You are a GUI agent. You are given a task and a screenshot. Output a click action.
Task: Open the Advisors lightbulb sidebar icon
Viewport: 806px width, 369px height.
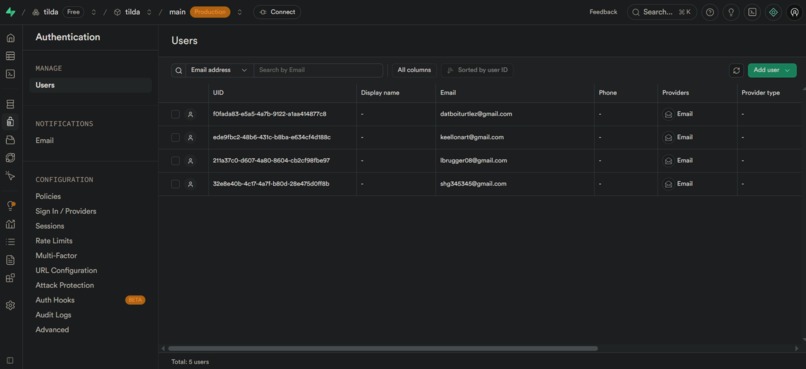tap(10, 206)
